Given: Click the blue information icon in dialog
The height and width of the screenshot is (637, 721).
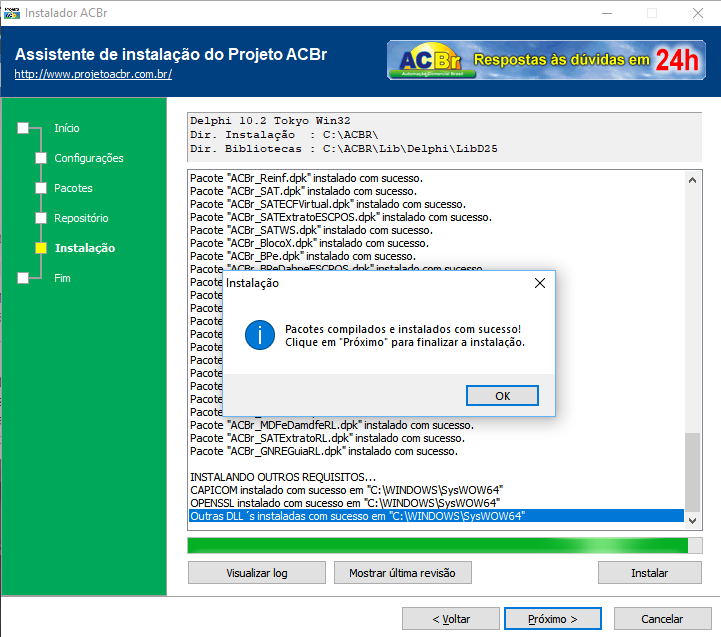Looking at the screenshot, I should (x=260, y=335).
